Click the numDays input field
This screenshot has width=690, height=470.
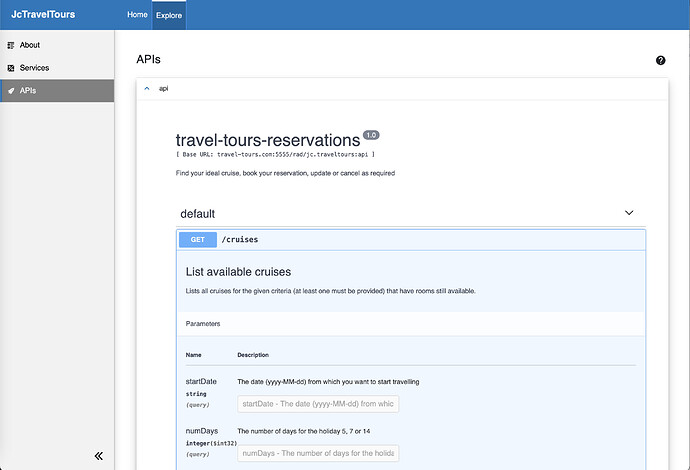[318, 453]
